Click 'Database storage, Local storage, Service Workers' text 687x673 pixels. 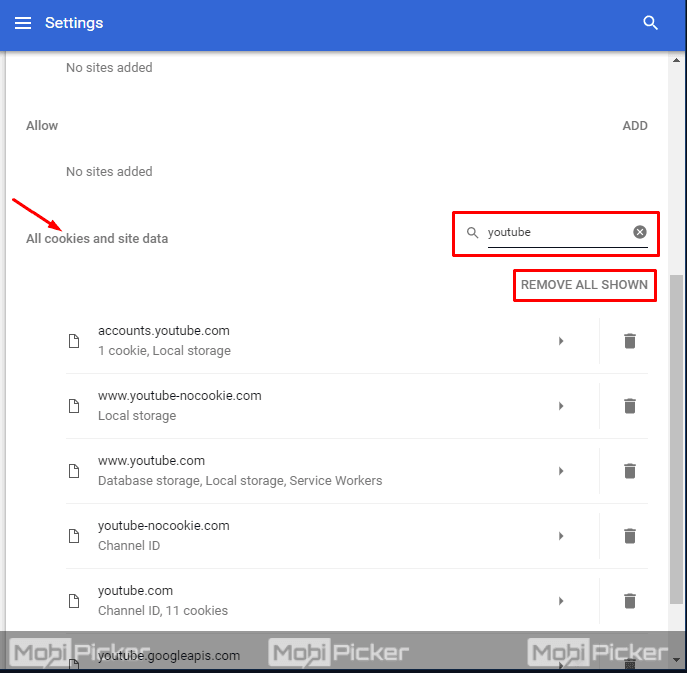click(240, 481)
